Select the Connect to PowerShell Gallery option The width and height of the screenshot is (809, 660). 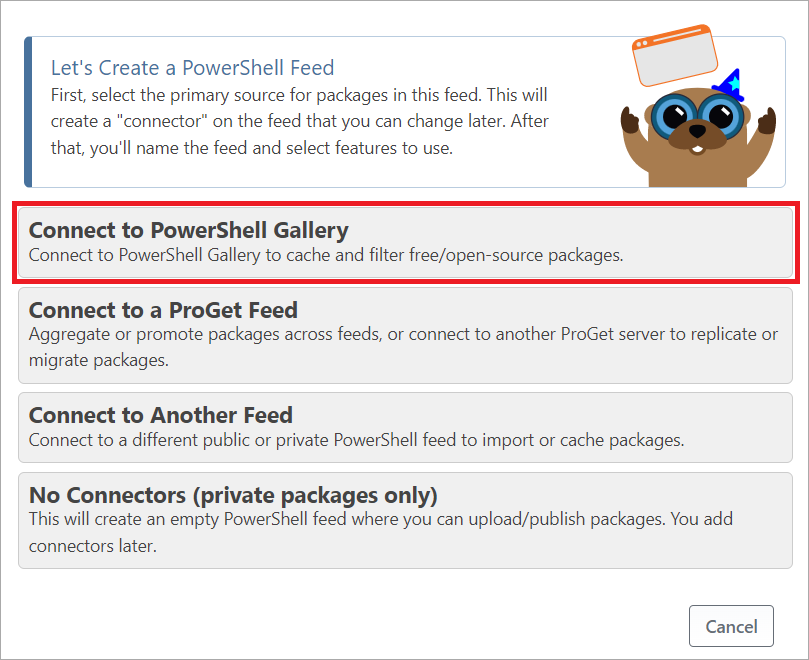point(405,242)
